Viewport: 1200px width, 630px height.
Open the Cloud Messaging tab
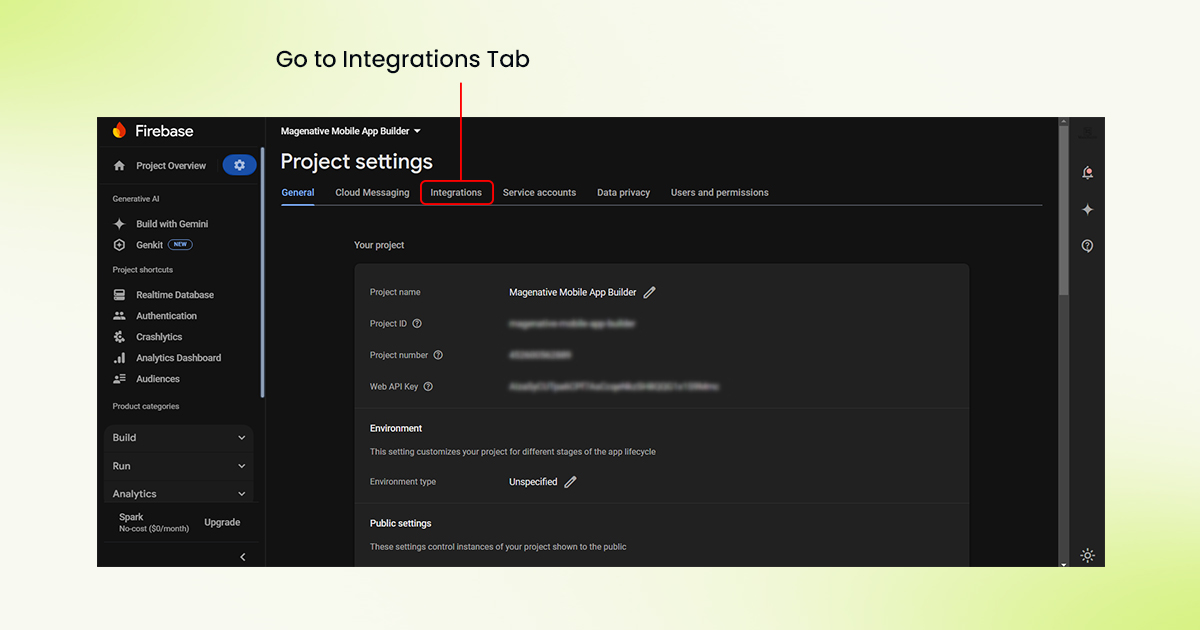click(372, 192)
